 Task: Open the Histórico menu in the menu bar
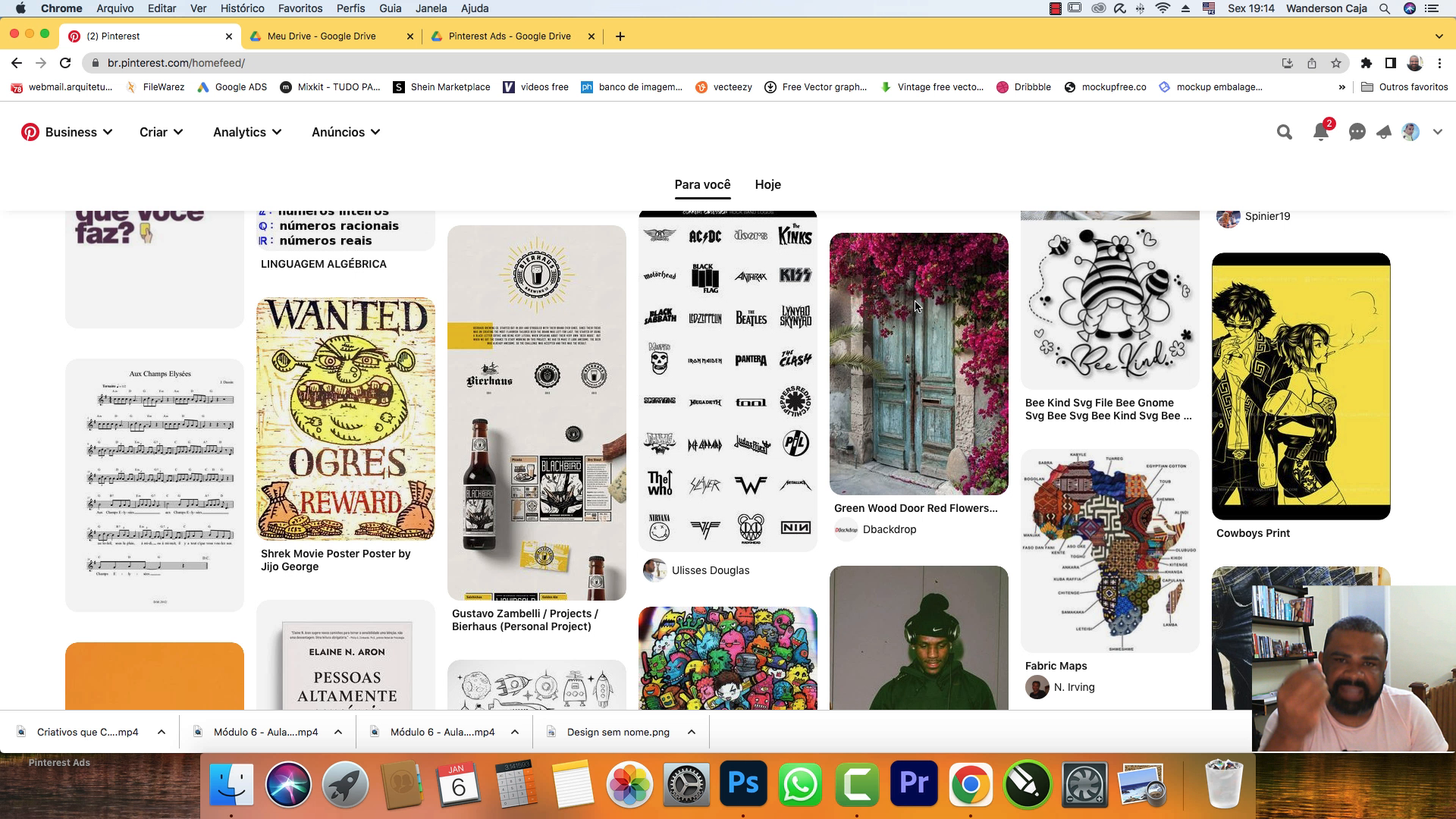tap(242, 8)
